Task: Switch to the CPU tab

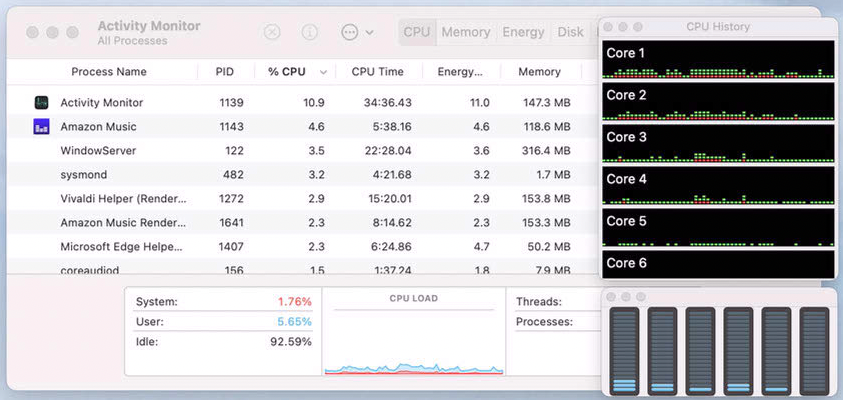Action: click(417, 32)
